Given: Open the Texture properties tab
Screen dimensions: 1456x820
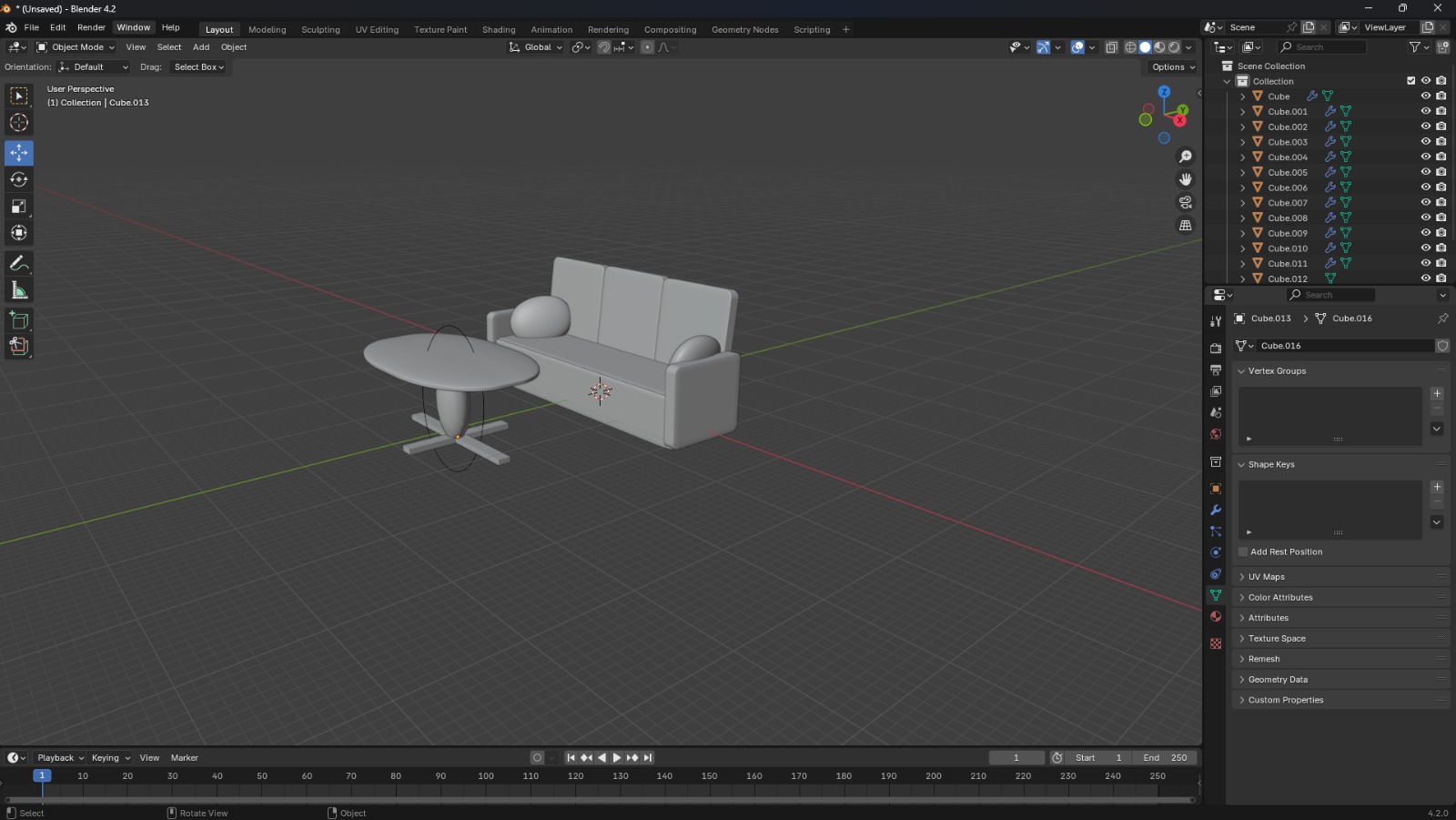Looking at the screenshot, I should pos(1216,643).
